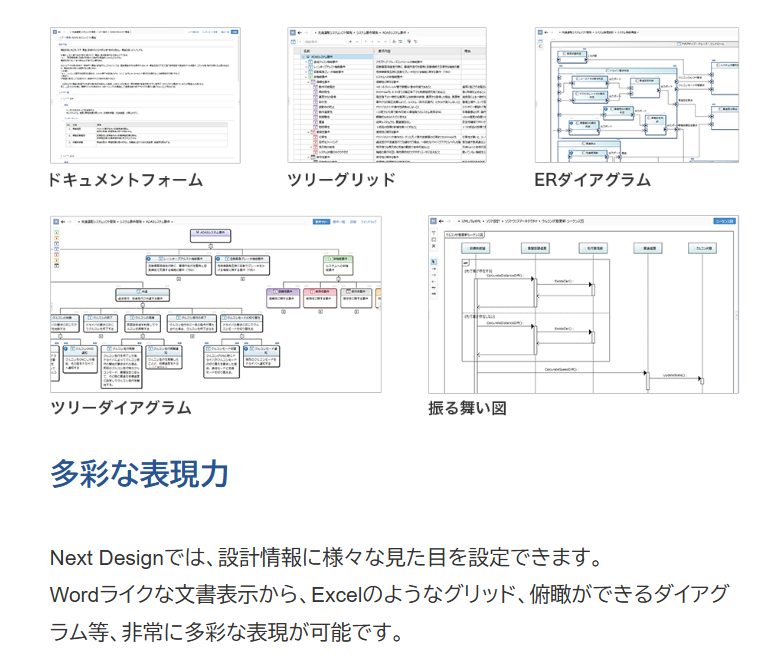
Task: Click the 振る舞い図 caption text
Action: (467, 408)
